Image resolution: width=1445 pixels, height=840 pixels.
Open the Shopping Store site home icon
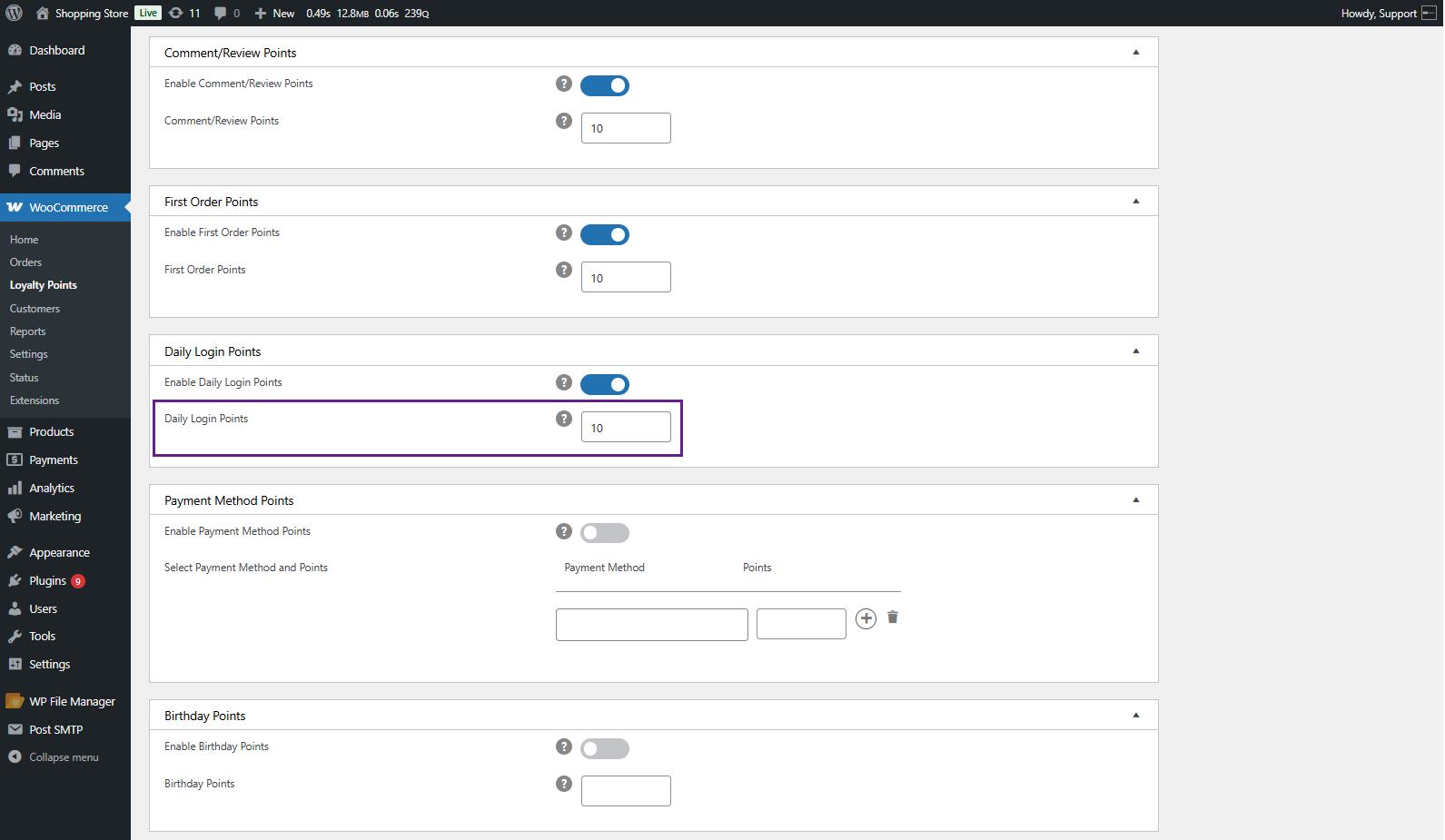click(x=43, y=13)
